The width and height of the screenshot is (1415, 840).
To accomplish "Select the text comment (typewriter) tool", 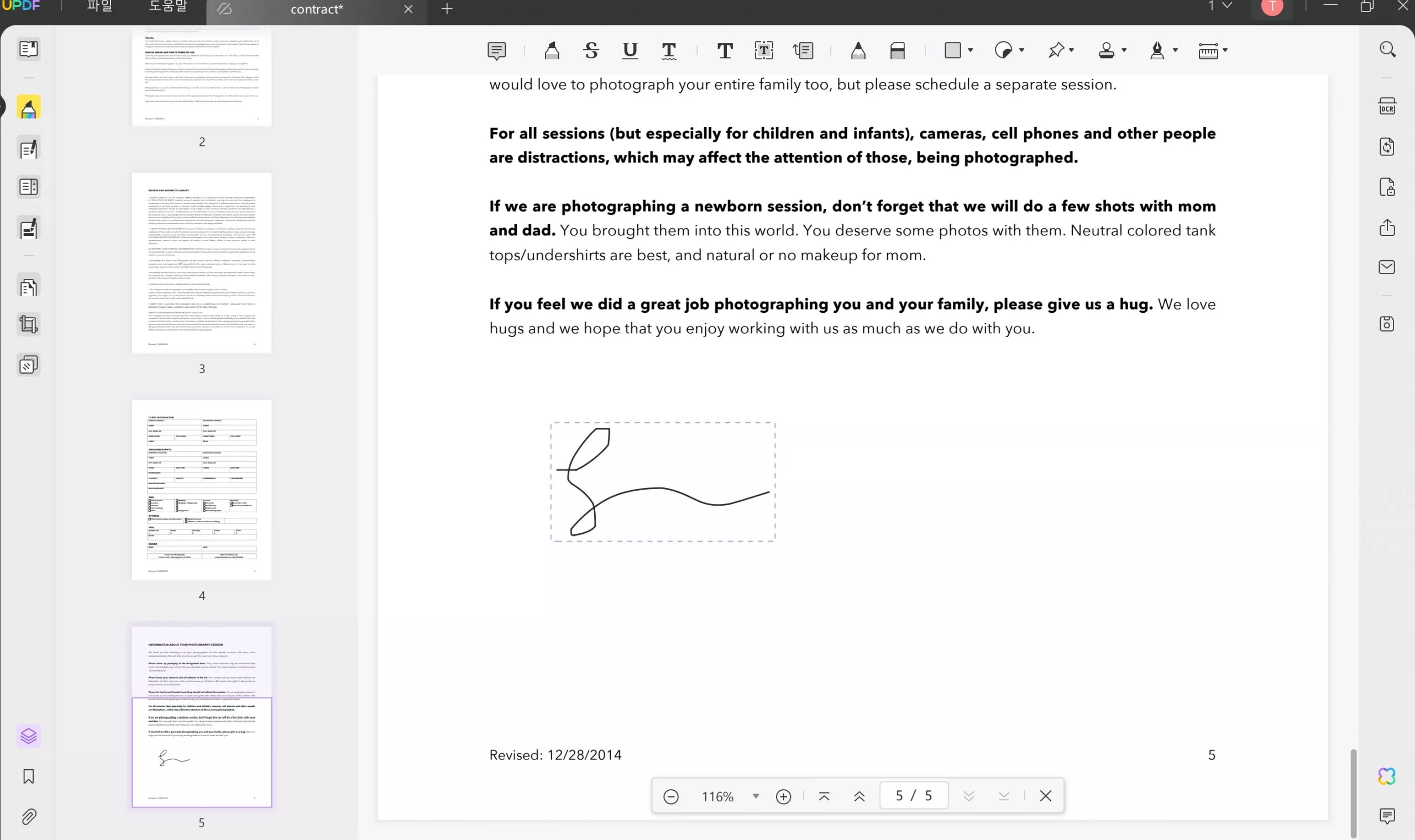I will point(725,51).
